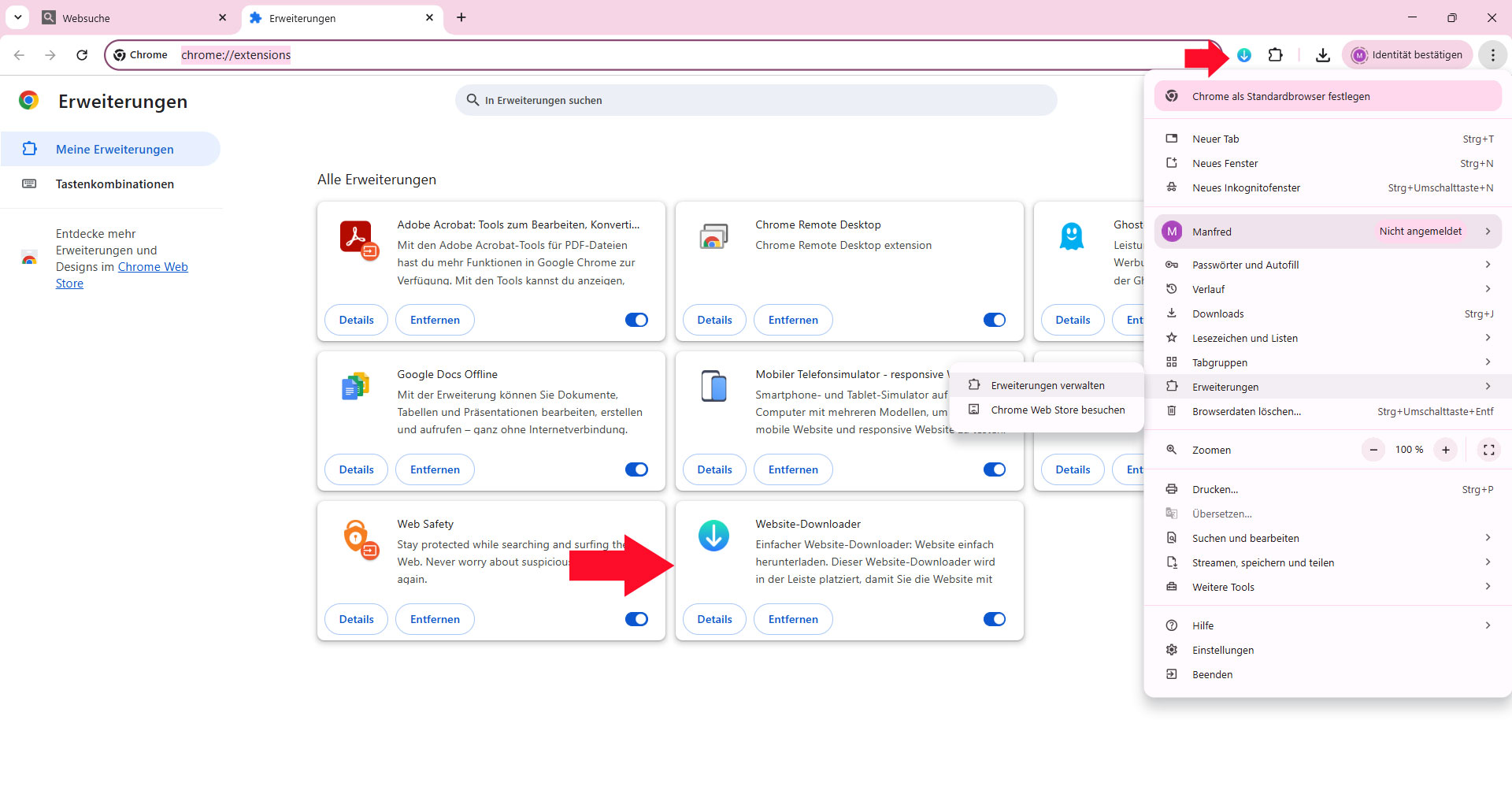Choose Einstellungen from the Chrome menu
Image resolution: width=1512 pixels, height=805 pixels.
[x=1223, y=650]
